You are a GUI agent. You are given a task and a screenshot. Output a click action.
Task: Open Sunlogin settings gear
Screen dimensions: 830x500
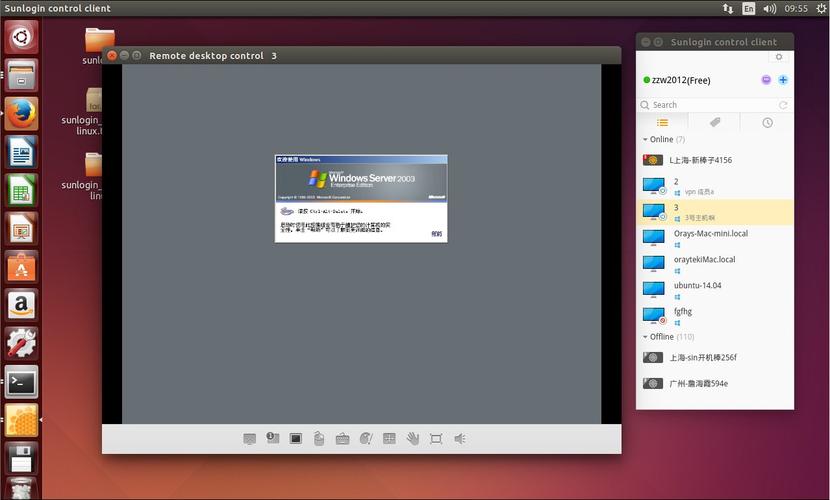(x=779, y=57)
